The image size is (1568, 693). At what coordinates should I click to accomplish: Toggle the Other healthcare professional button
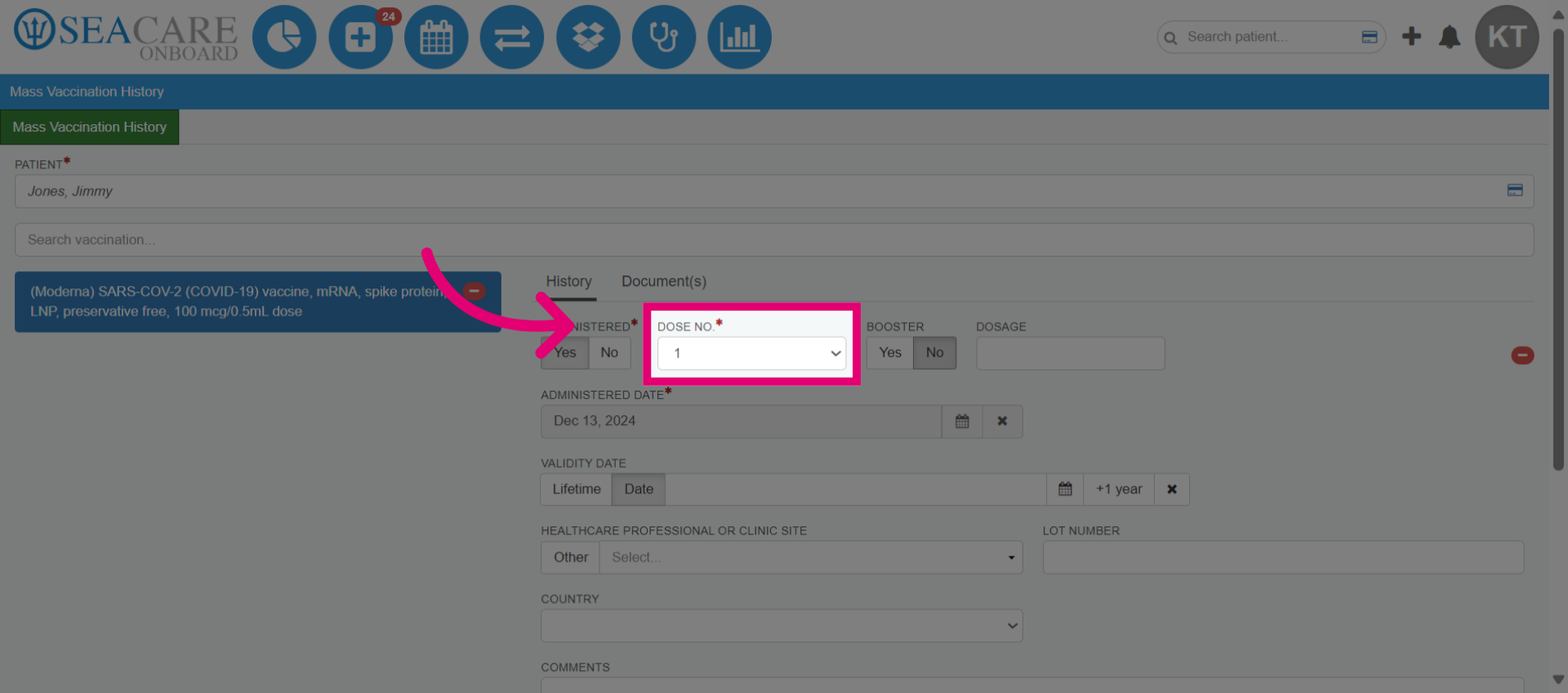(571, 557)
